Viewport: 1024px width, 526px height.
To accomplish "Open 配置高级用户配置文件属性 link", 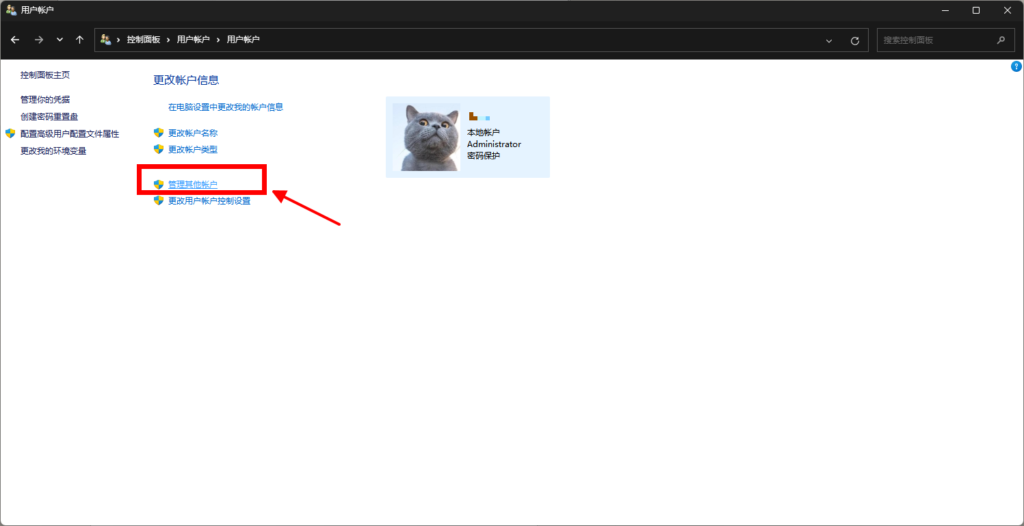I will click(x=69, y=134).
